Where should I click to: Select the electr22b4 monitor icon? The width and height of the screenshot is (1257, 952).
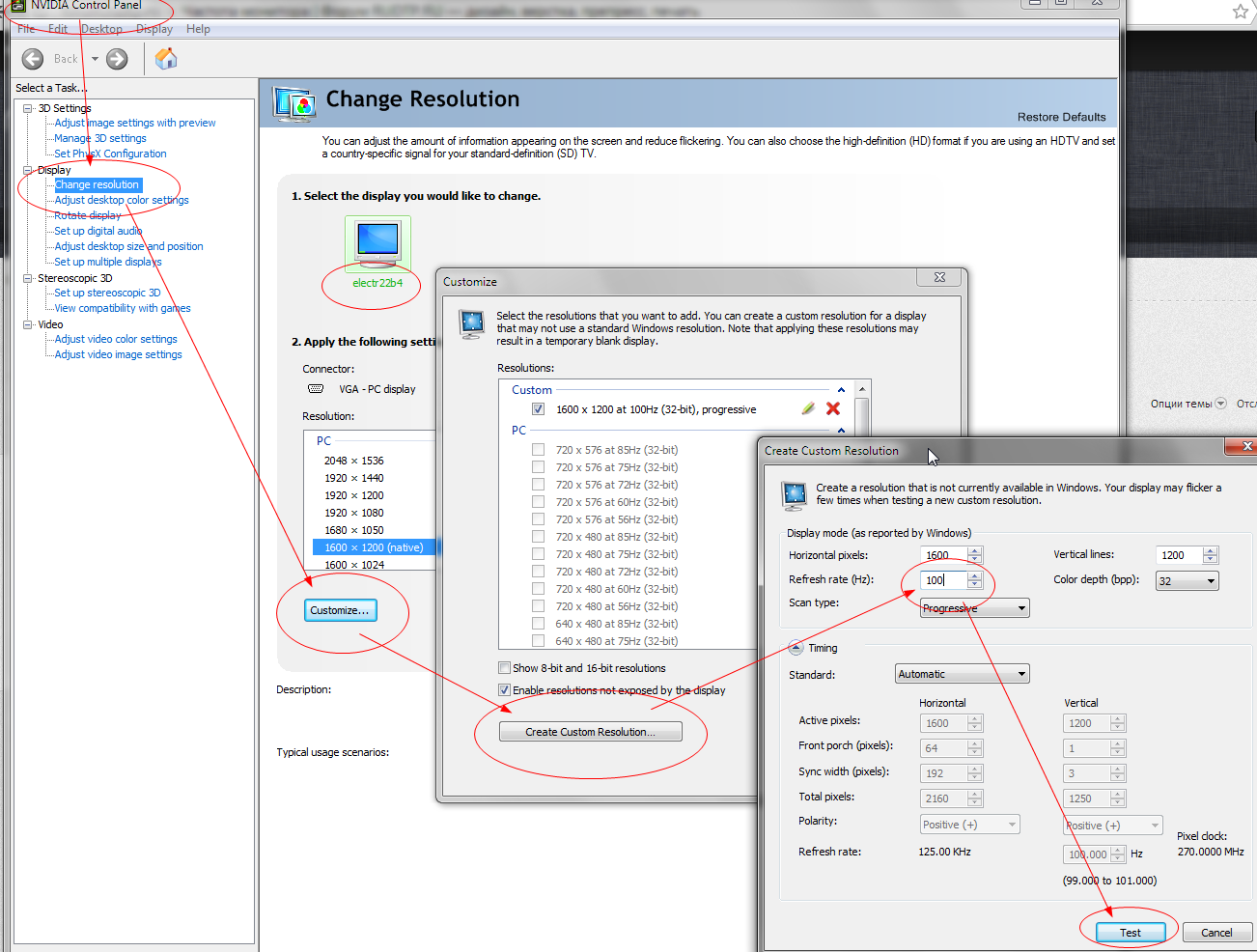click(377, 243)
